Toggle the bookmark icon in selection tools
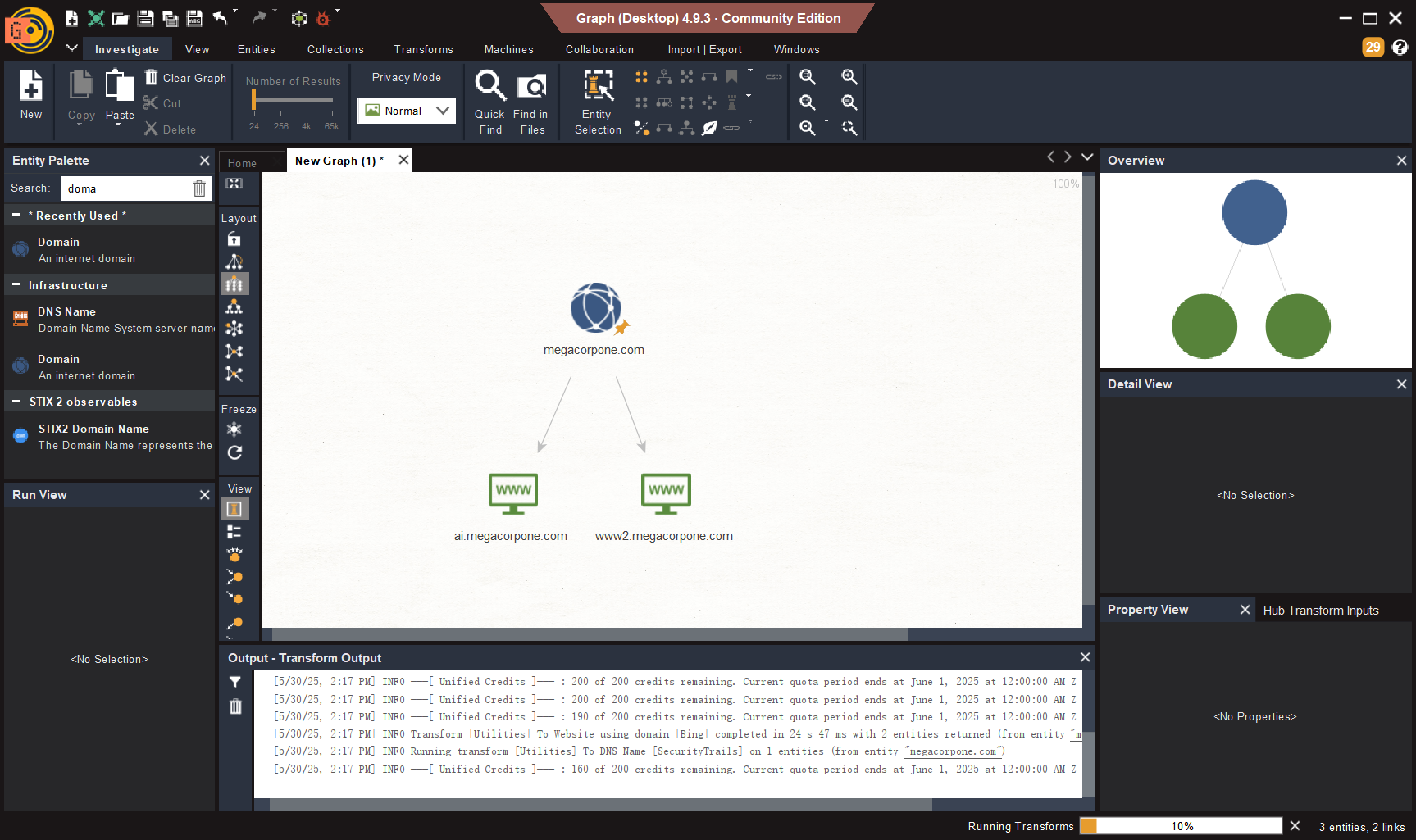The height and width of the screenshot is (840, 1416). [x=731, y=77]
